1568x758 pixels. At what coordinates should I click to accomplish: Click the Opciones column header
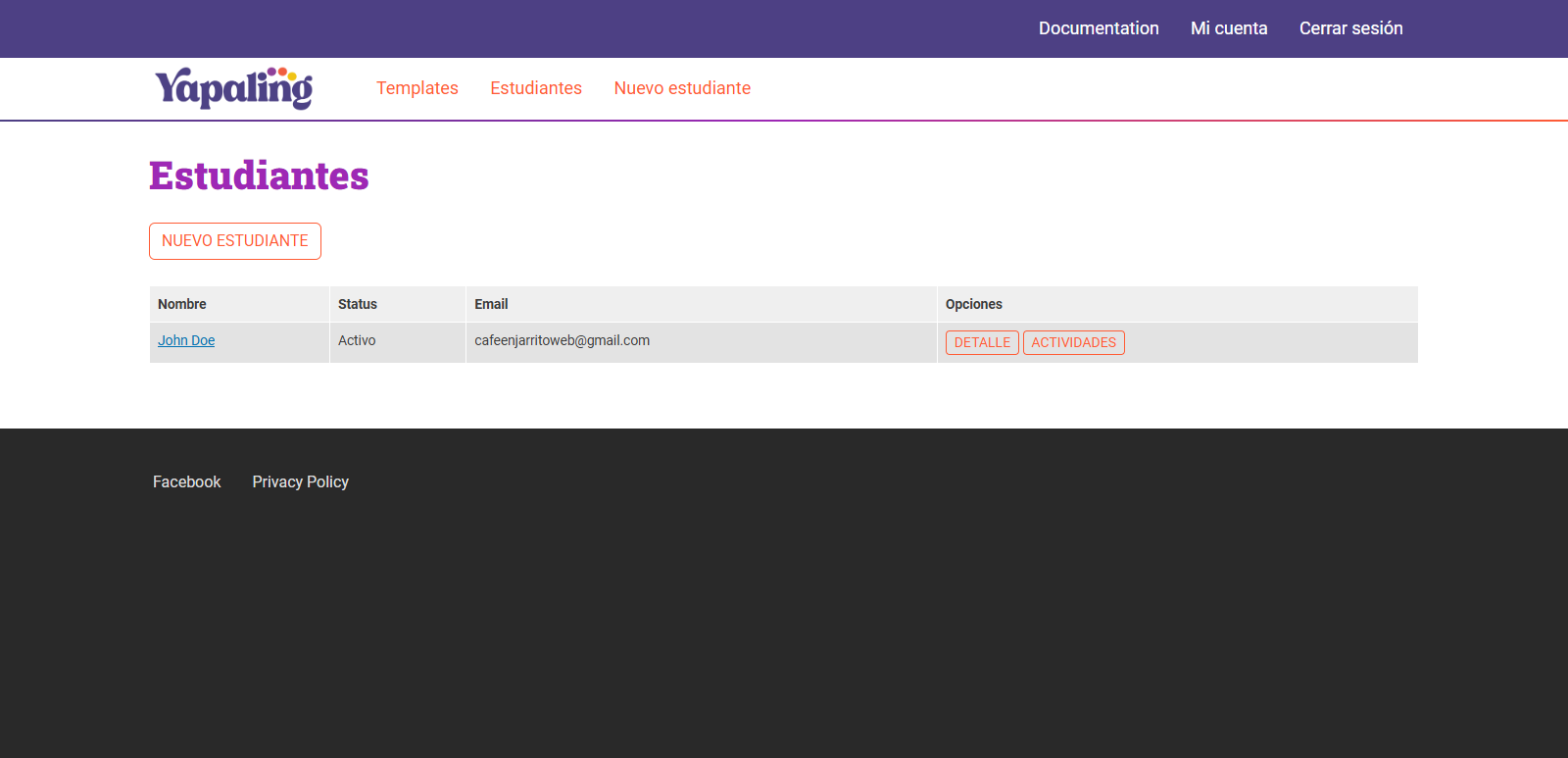973,304
